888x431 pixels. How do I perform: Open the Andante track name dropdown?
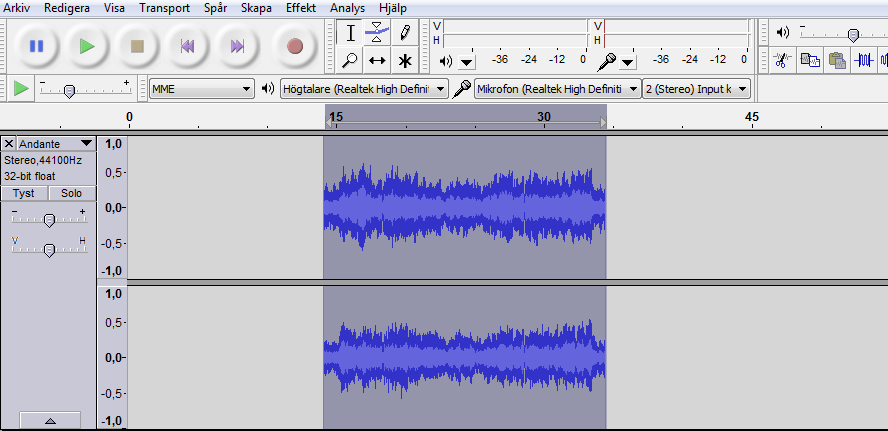pos(56,144)
